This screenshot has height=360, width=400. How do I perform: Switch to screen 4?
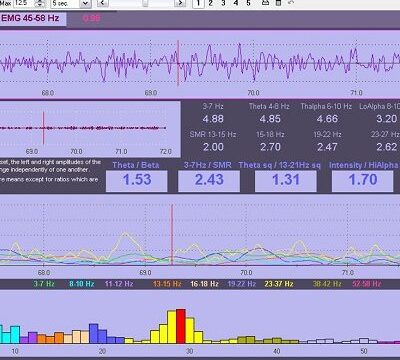236,3
